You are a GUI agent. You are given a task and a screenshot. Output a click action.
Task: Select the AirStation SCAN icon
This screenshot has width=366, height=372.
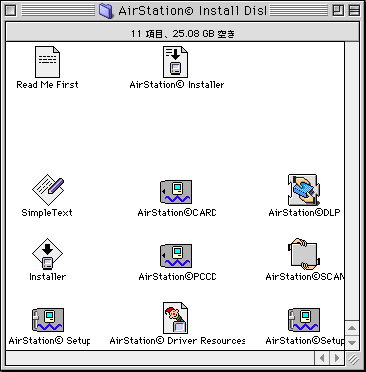(304, 254)
